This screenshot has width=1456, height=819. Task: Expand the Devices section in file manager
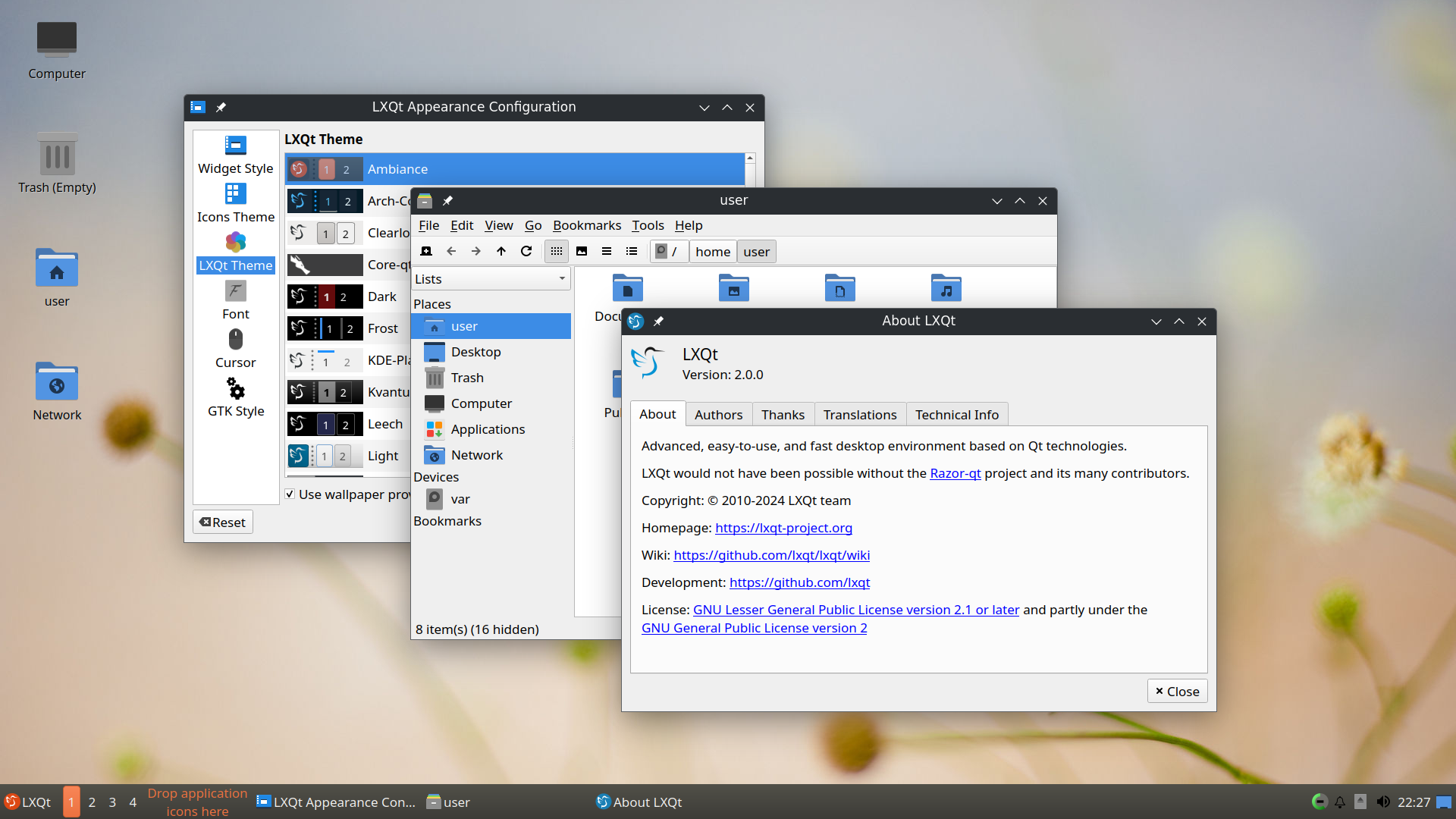click(x=436, y=476)
